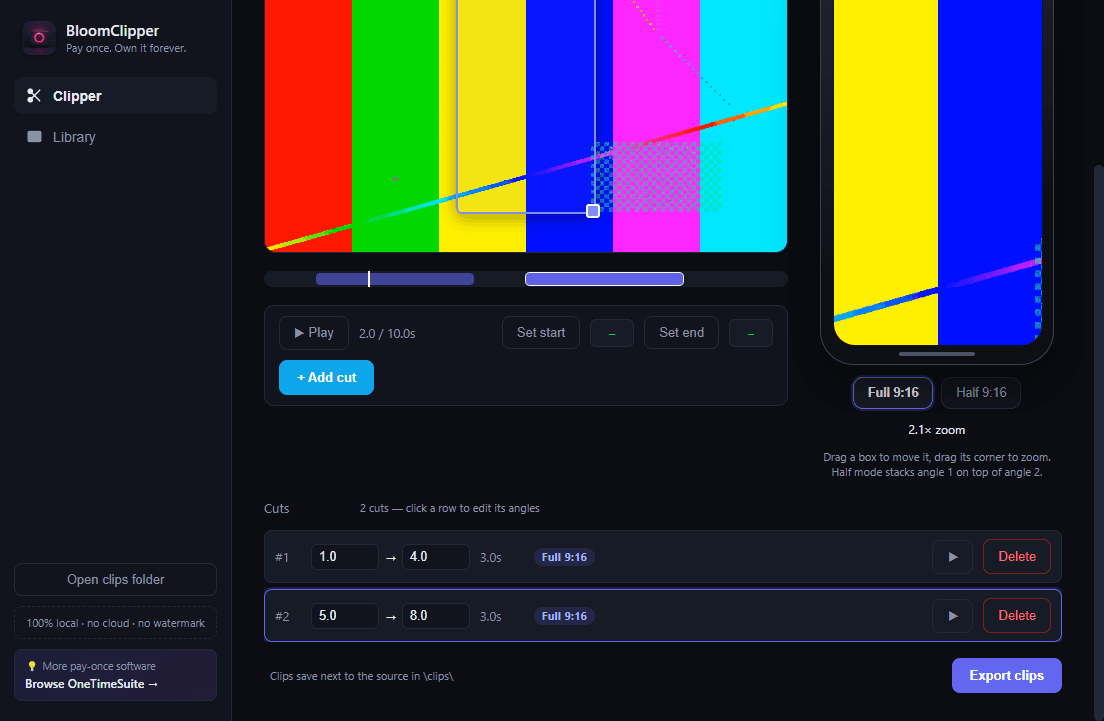Select cut #2 row to edit angles
The height and width of the screenshot is (721, 1104).
coord(663,616)
